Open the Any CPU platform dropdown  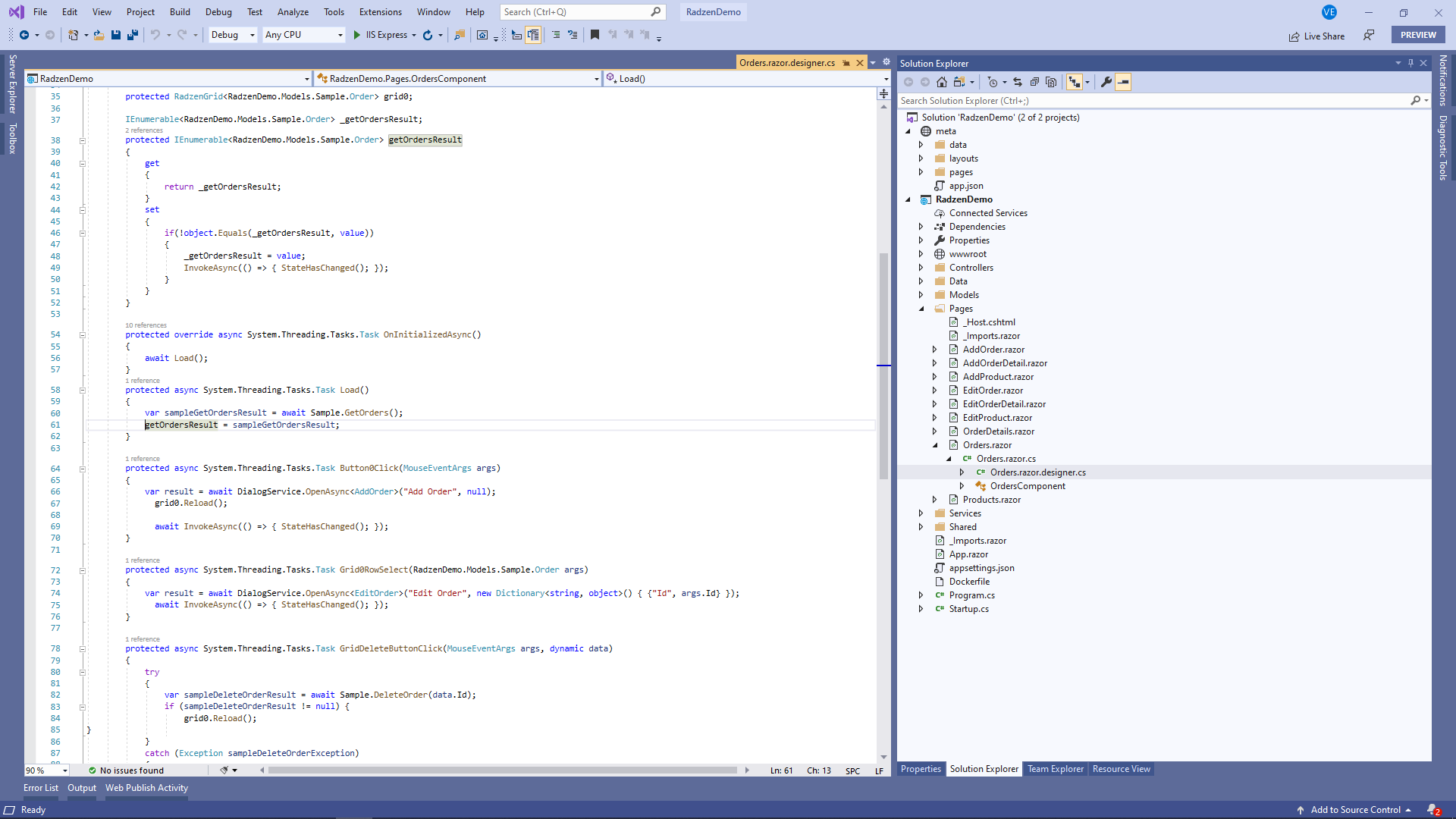(303, 35)
